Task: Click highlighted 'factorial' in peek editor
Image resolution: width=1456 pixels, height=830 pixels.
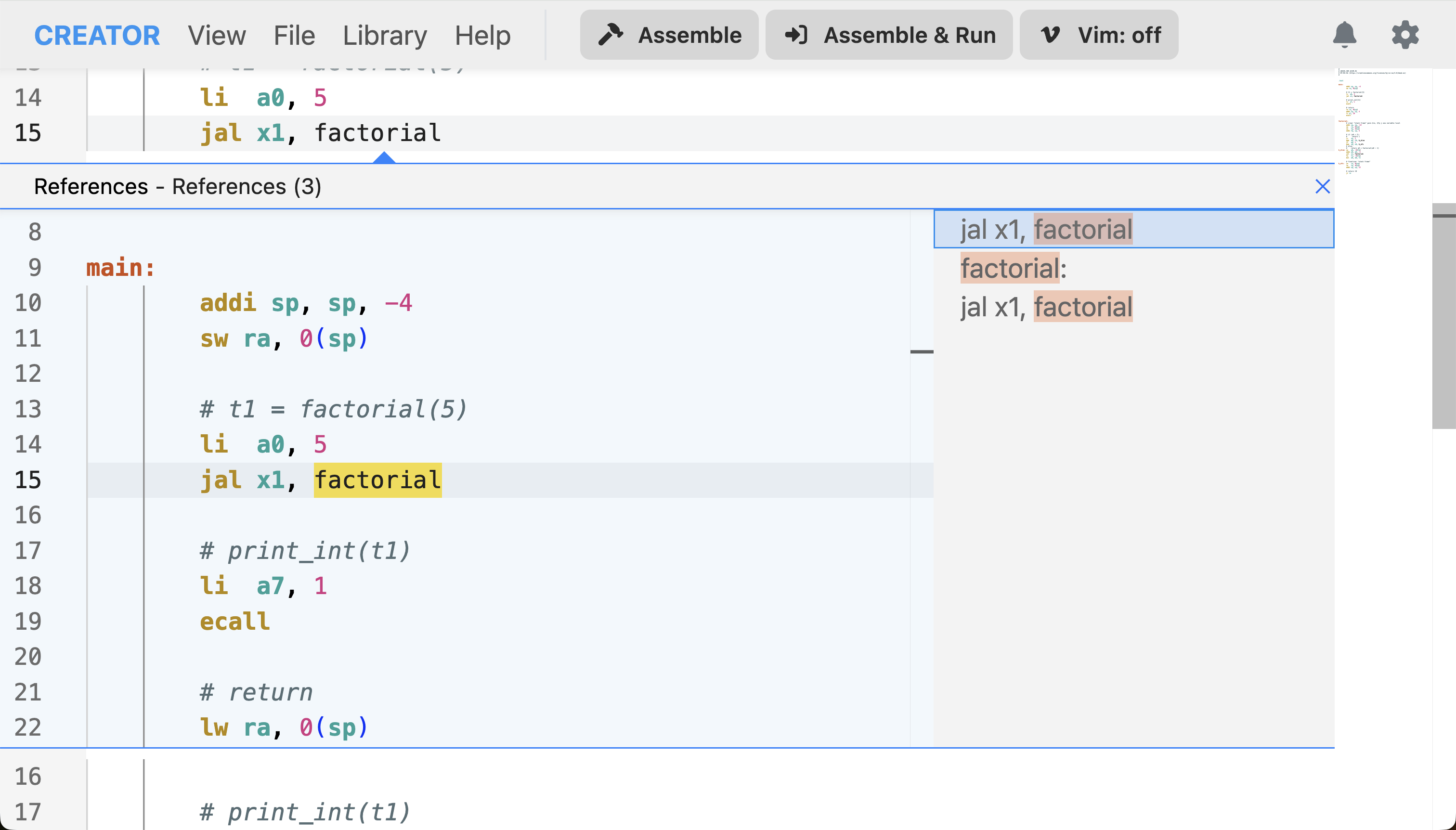Action: coord(377,480)
